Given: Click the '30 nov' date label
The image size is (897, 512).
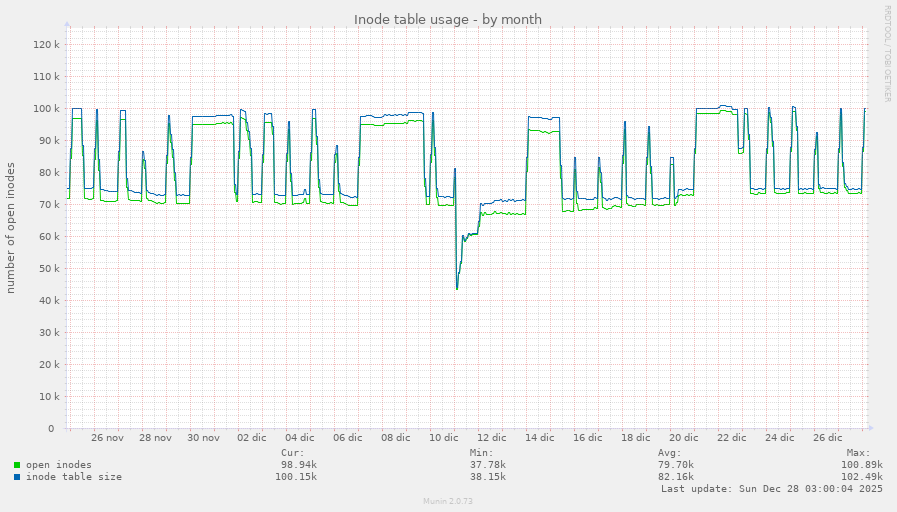Looking at the screenshot, I should pyautogui.click(x=203, y=438).
